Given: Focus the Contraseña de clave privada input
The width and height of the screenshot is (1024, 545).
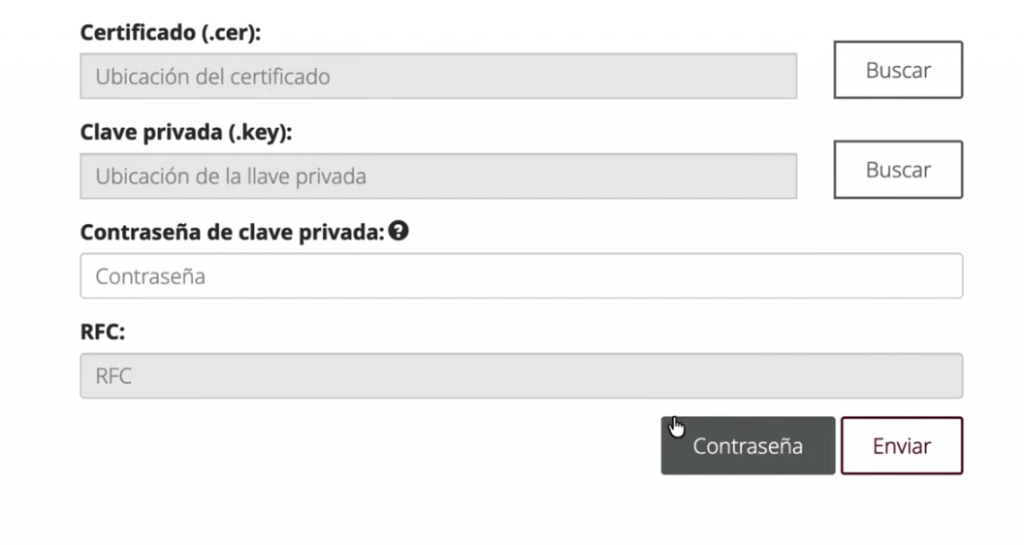Looking at the screenshot, I should coord(520,276).
